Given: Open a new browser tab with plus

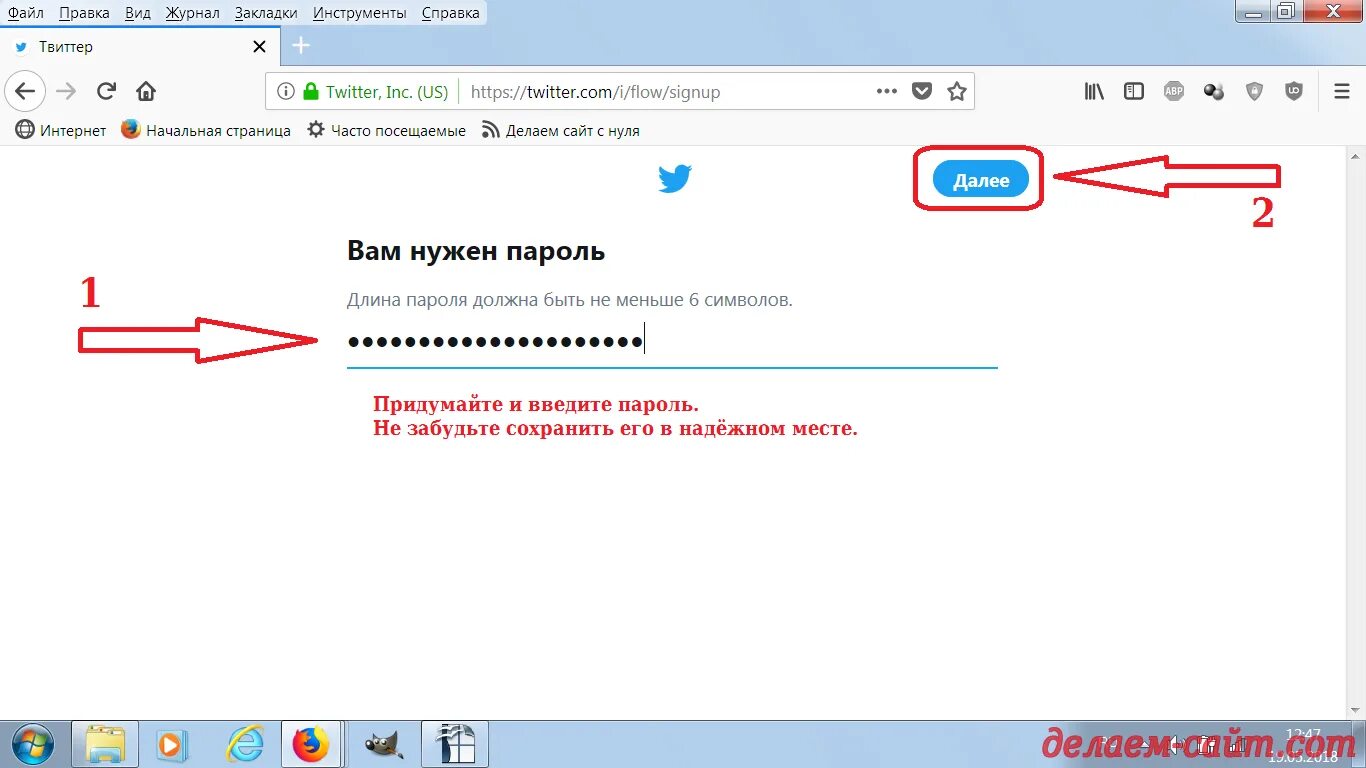Looking at the screenshot, I should tap(301, 46).
